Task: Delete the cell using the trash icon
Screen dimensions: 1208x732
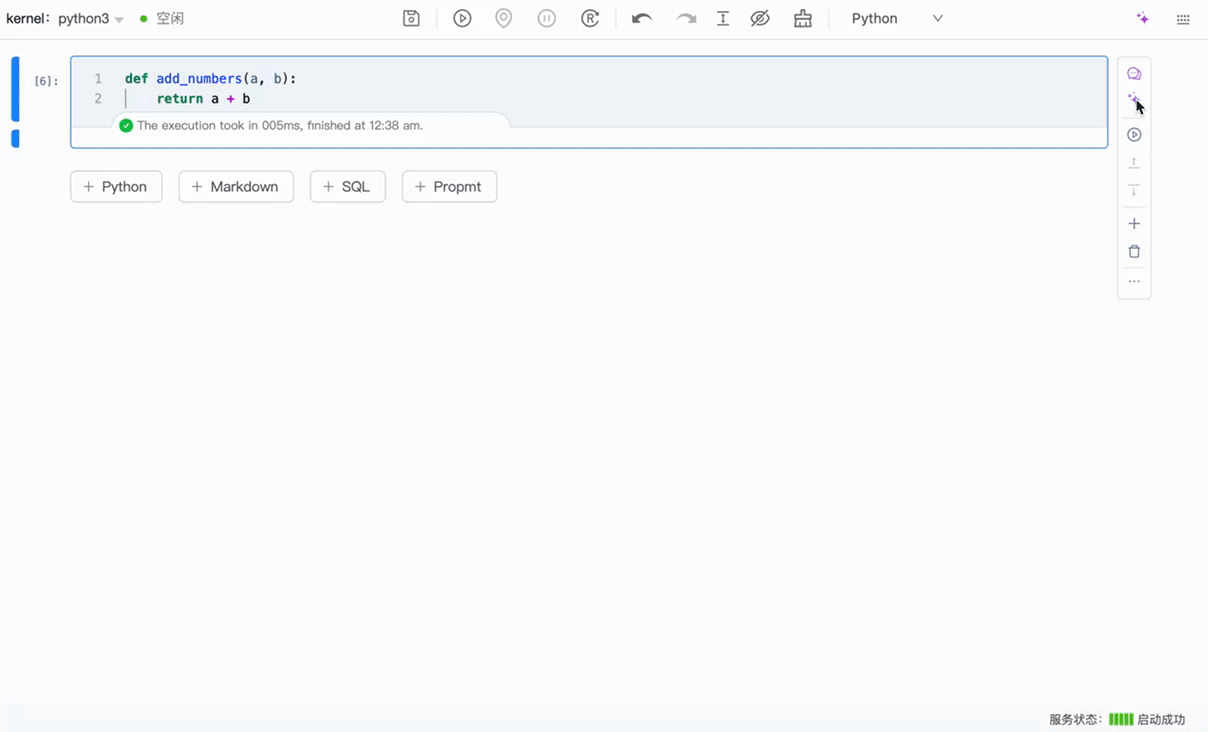Action: [1134, 252]
